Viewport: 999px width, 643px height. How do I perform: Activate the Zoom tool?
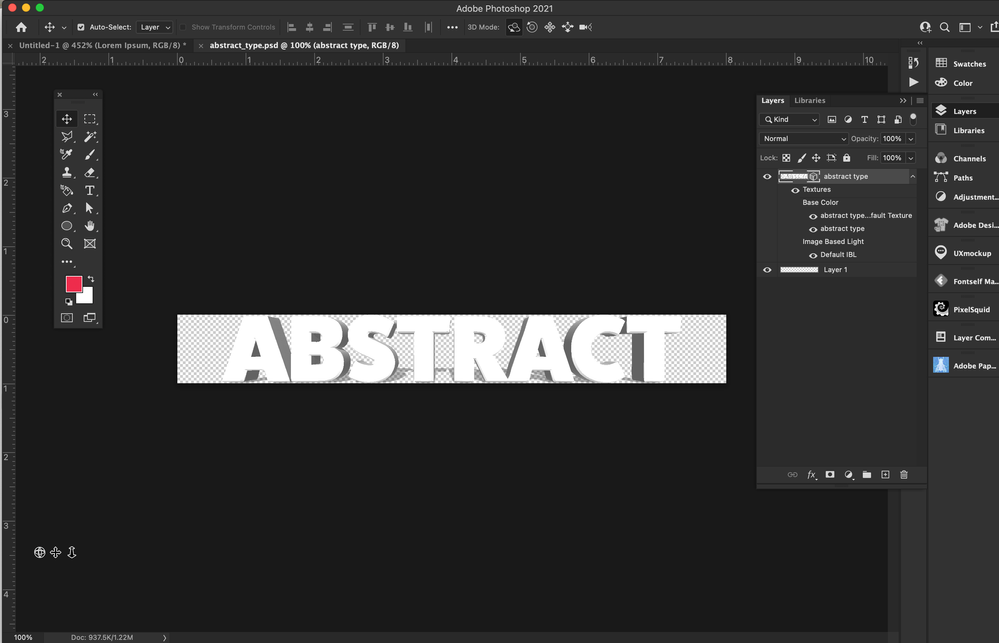click(67, 243)
